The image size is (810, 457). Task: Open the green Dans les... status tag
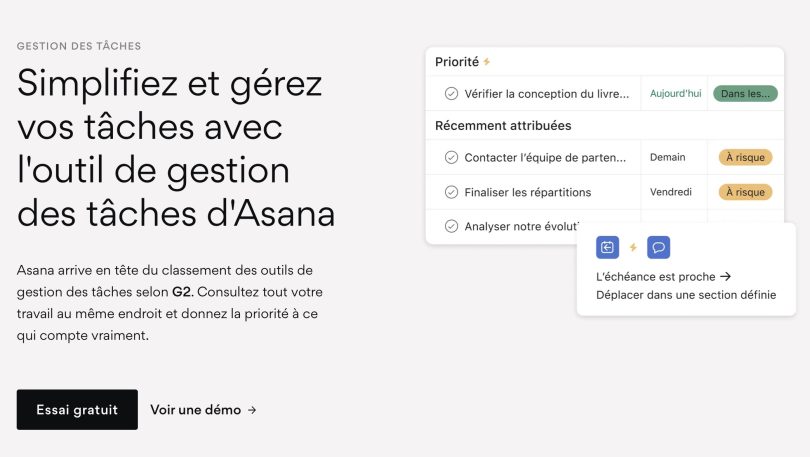pos(745,93)
